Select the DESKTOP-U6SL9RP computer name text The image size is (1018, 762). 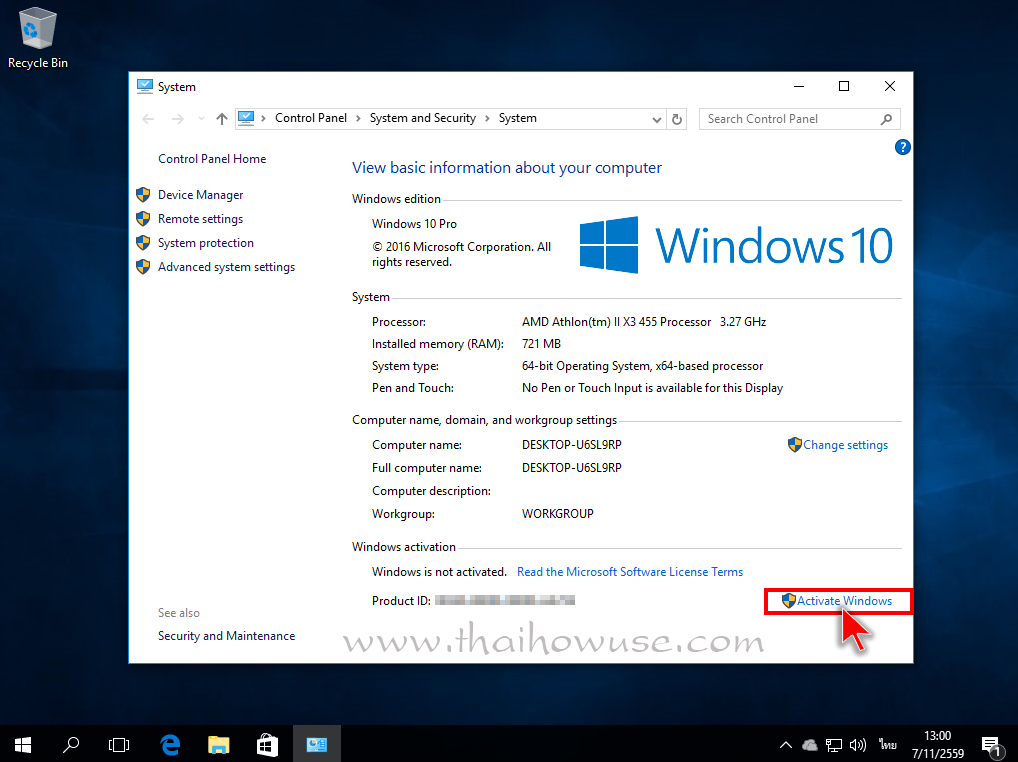(571, 445)
